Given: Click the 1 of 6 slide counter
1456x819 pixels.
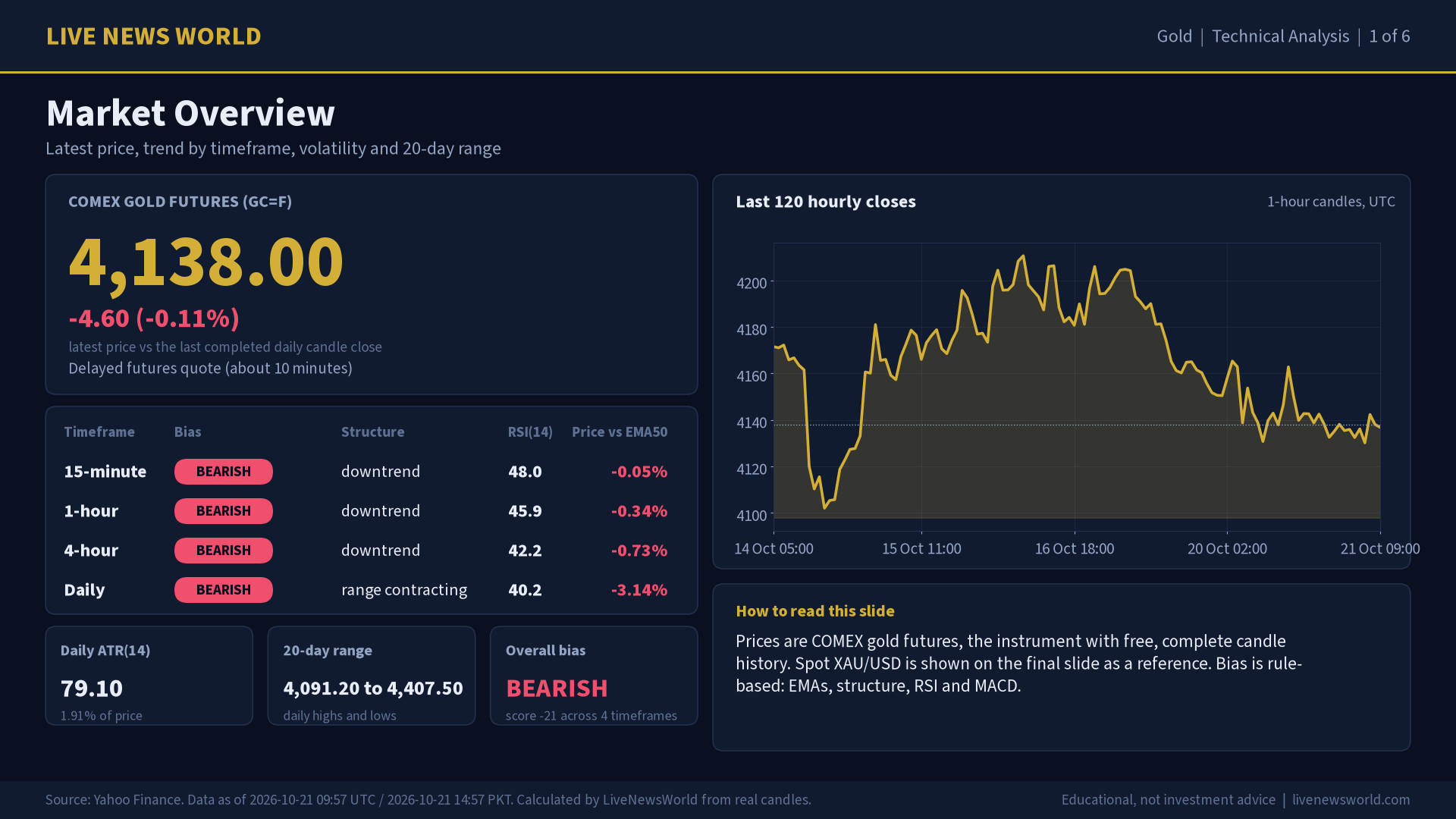Looking at the screenshot, I should (x=1389, y=36).
